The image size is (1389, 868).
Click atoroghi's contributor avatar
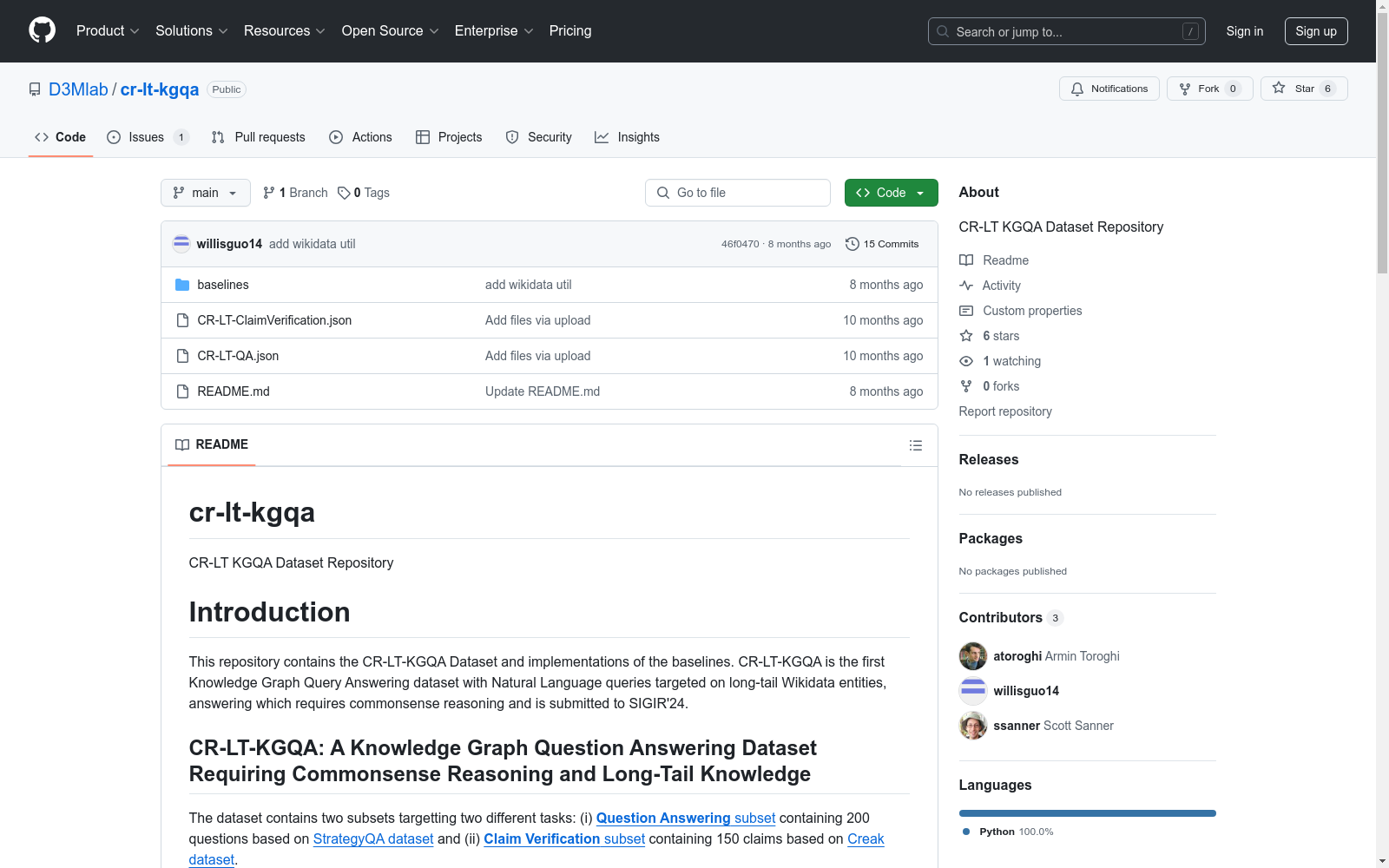(x=973, y=656)
